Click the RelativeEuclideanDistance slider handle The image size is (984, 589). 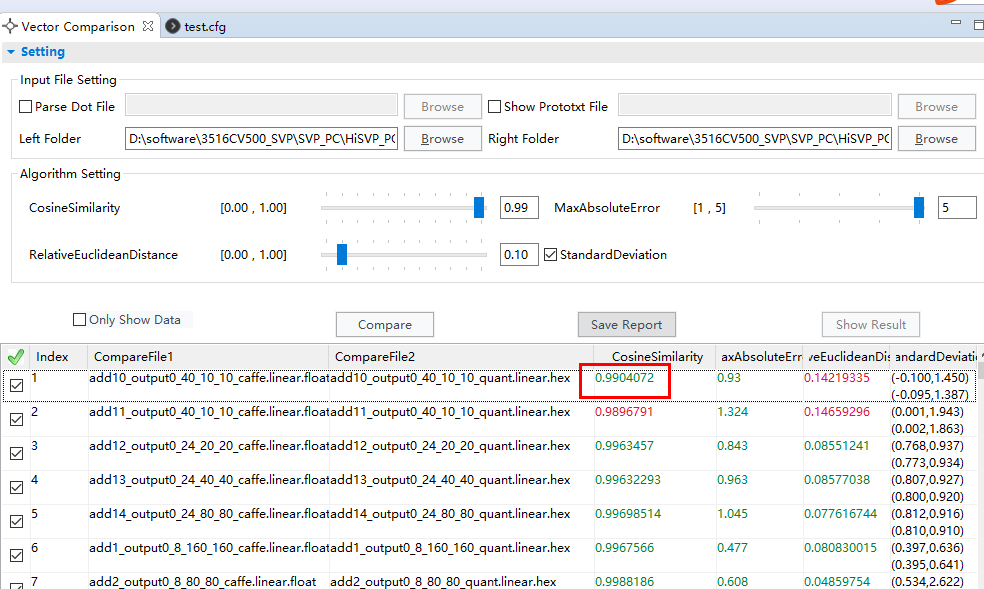coord(342,254)
